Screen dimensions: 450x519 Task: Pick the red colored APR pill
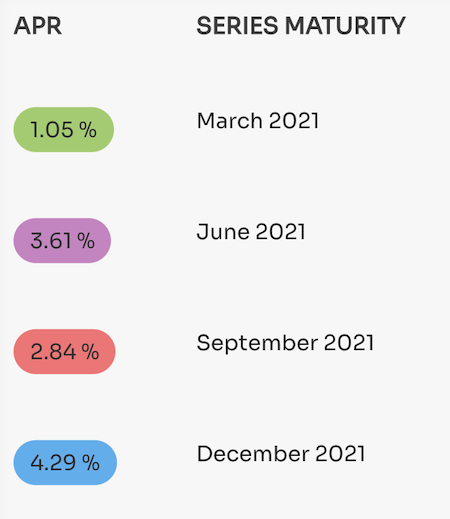[64, 352]
